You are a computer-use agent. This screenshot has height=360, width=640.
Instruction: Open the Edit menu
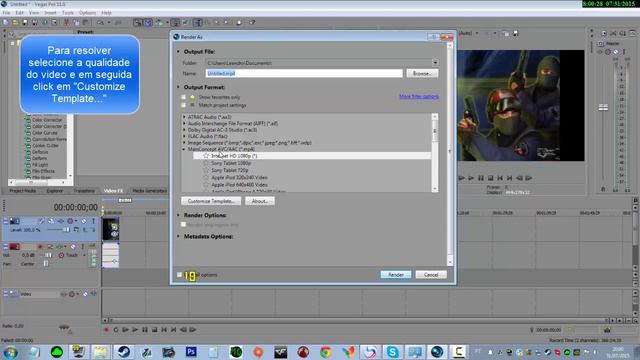[x=19, y=13]
